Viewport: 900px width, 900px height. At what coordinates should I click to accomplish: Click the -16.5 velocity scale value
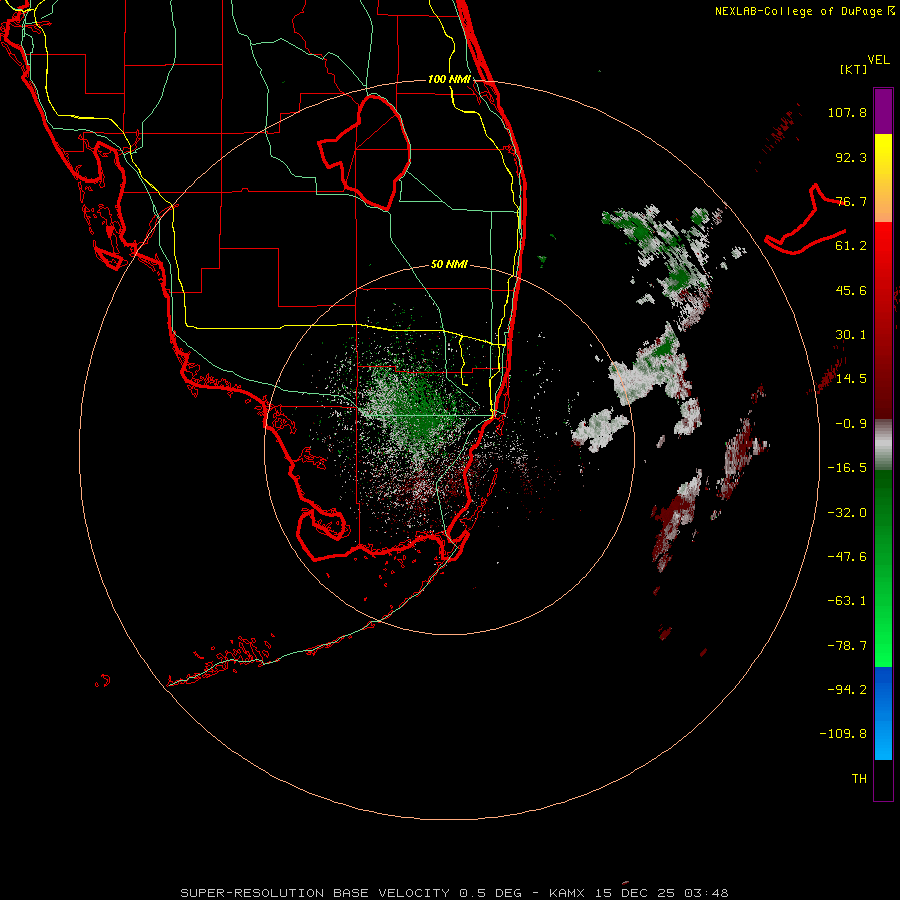coord(847,468)
